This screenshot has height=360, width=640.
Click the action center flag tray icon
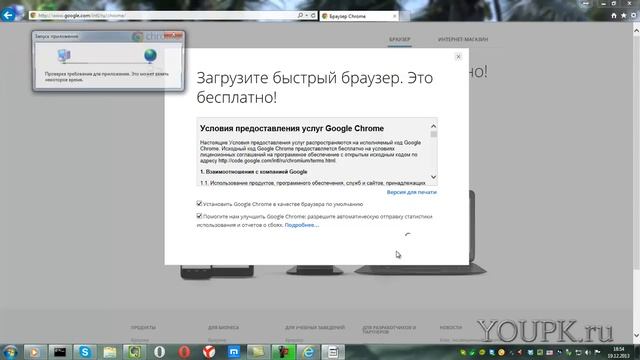click(x=597, y=352)
